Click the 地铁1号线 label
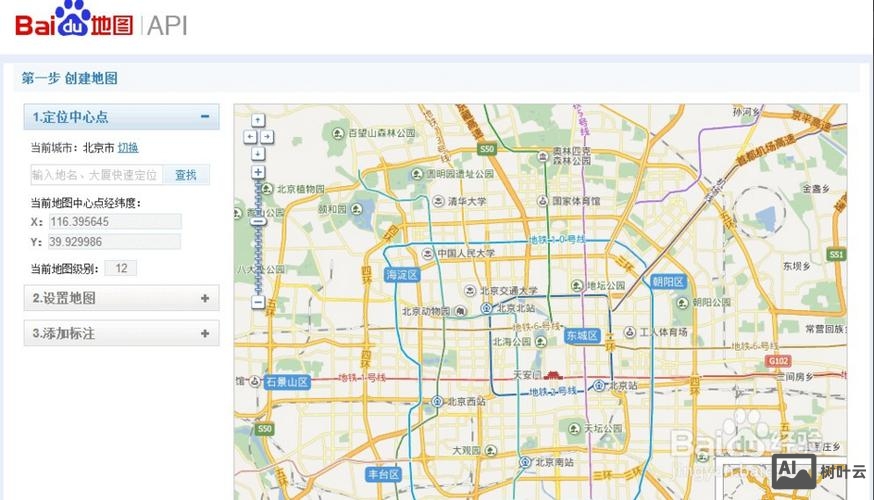 [x=362, y=377]
